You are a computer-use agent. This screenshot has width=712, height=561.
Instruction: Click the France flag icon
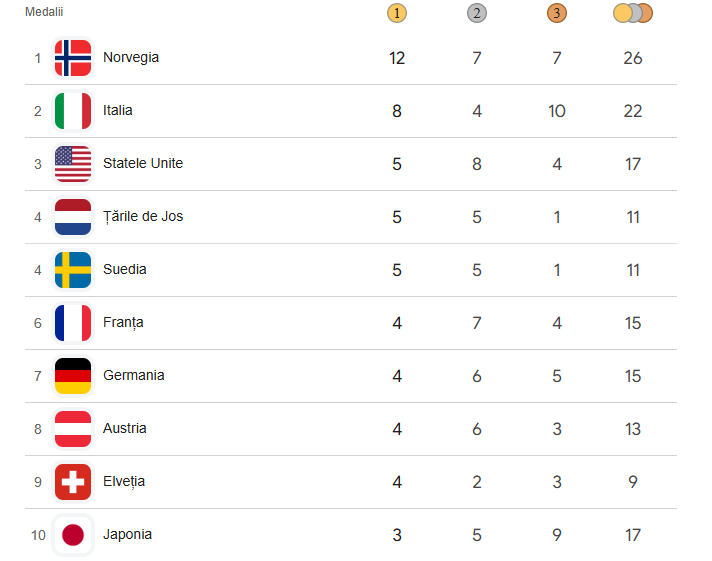(x=73, y=323)
